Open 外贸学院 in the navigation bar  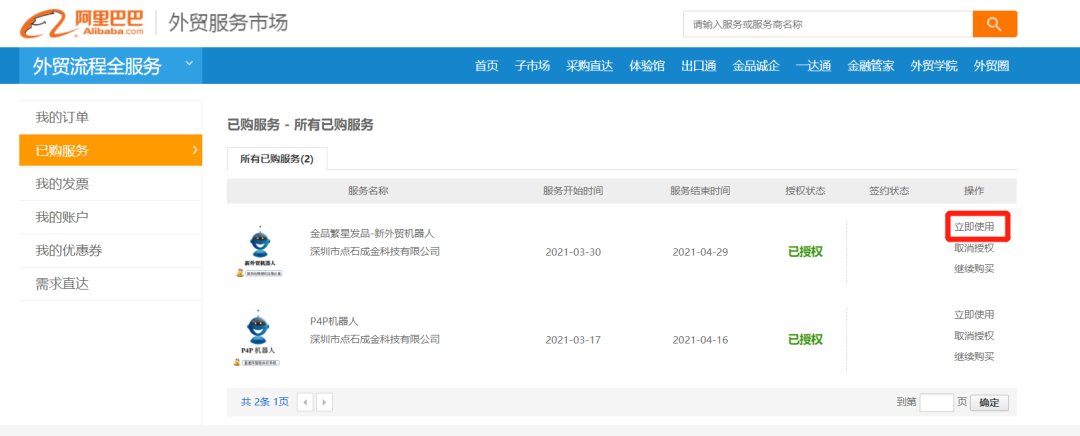coord(934,66)
